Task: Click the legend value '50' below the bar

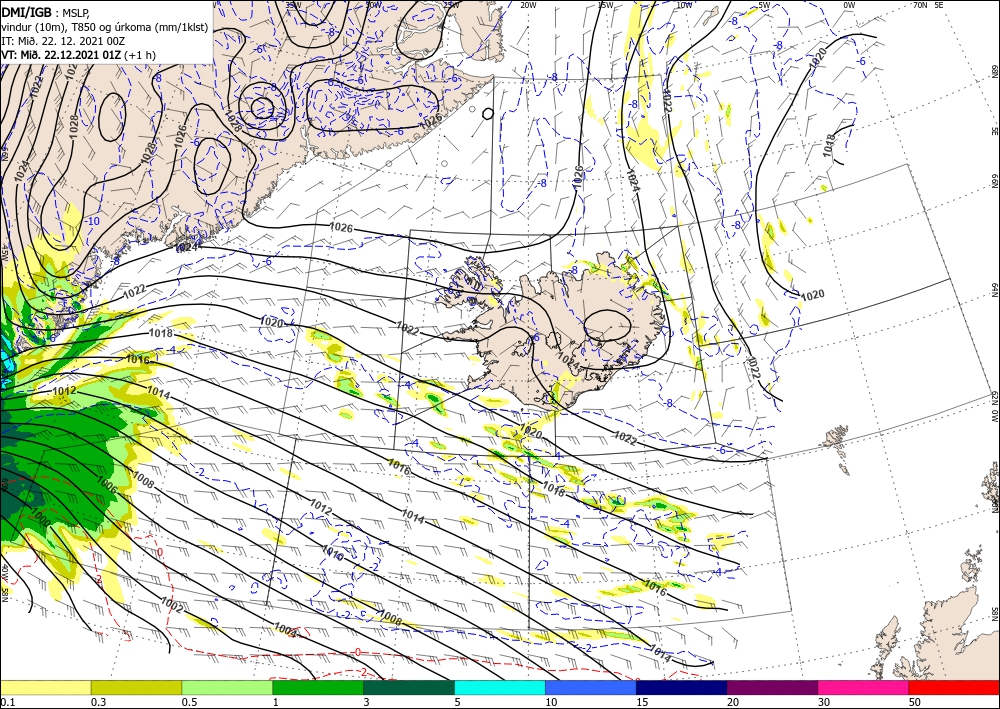Action: tap(915, 702)
